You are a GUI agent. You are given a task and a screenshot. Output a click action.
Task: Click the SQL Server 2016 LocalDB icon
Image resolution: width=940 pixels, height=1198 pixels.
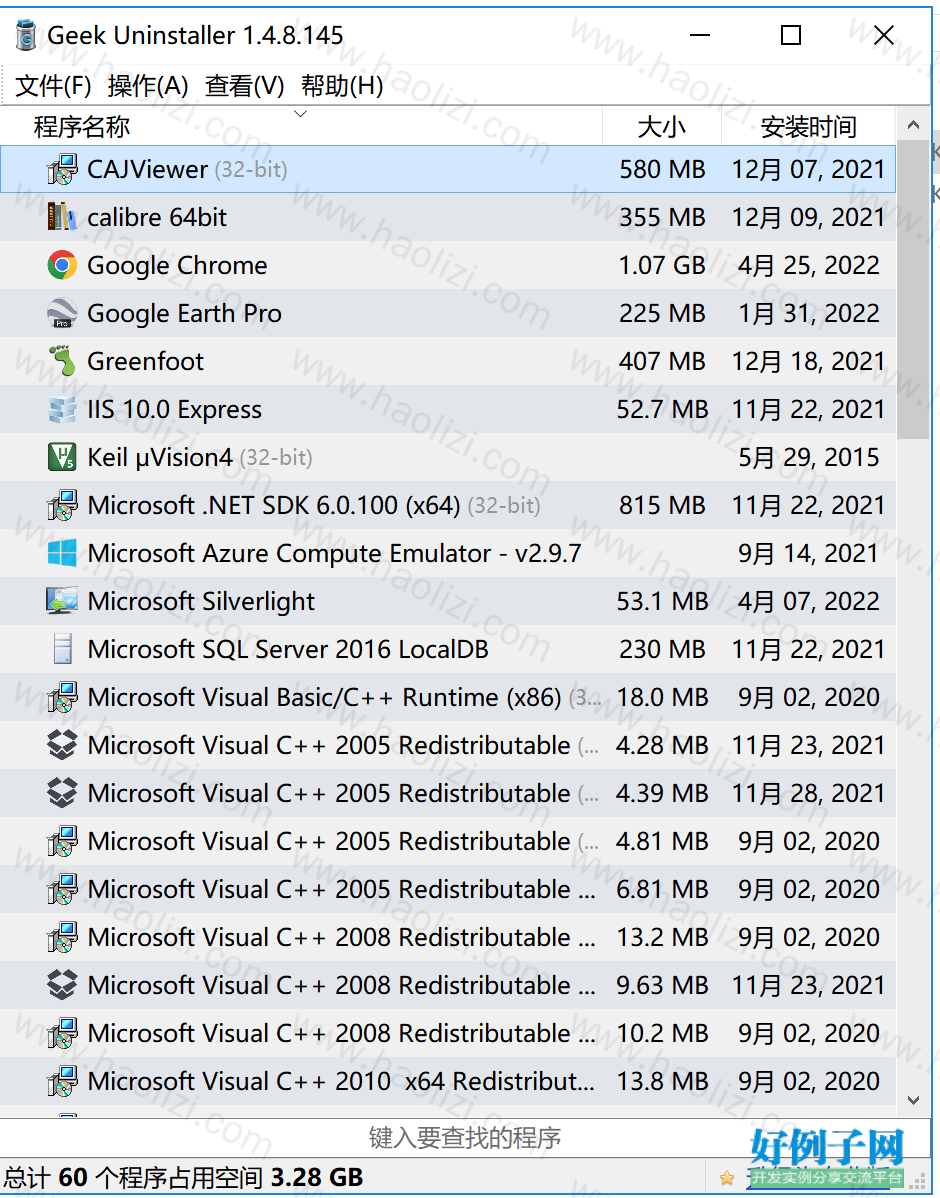click(62, 649)
